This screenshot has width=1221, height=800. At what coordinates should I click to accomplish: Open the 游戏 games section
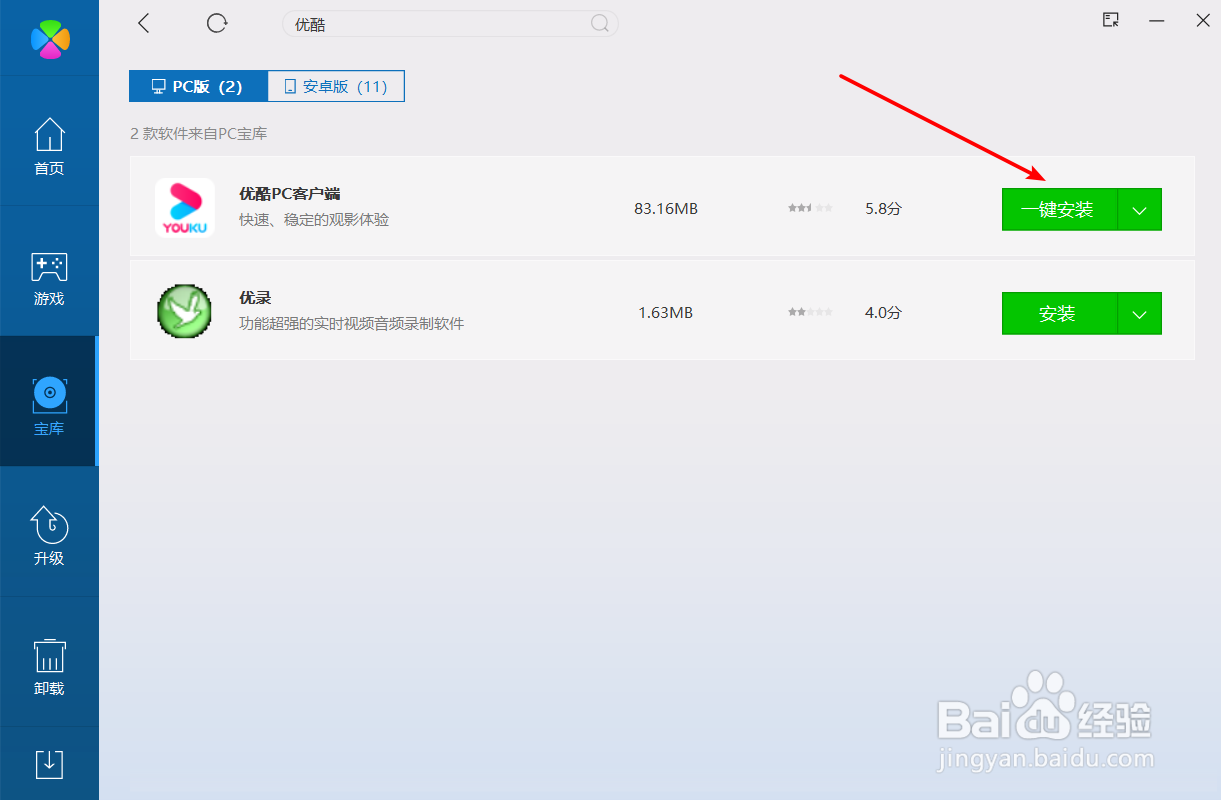[x=49, y=278]
